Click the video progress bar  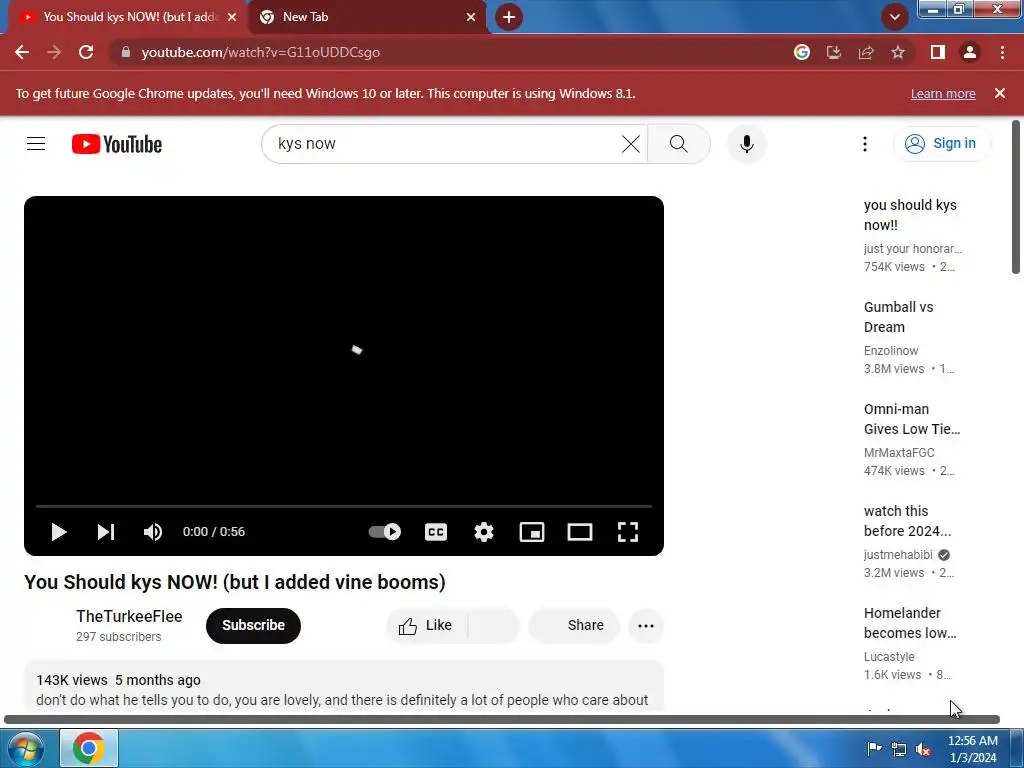(x=344, y=506)
